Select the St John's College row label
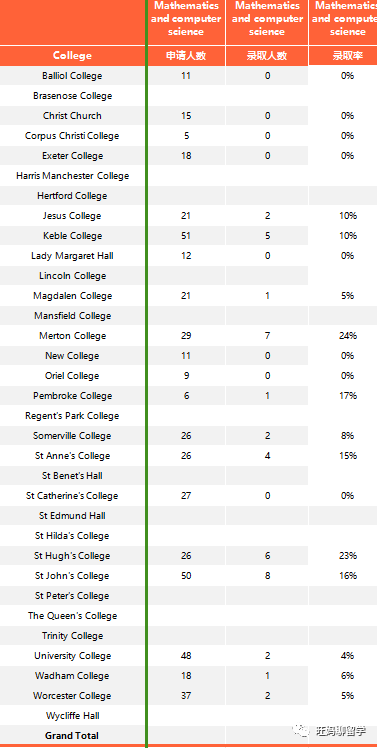Image resolution: width=377 pixels, height=748 pixels. coord(72,576)
